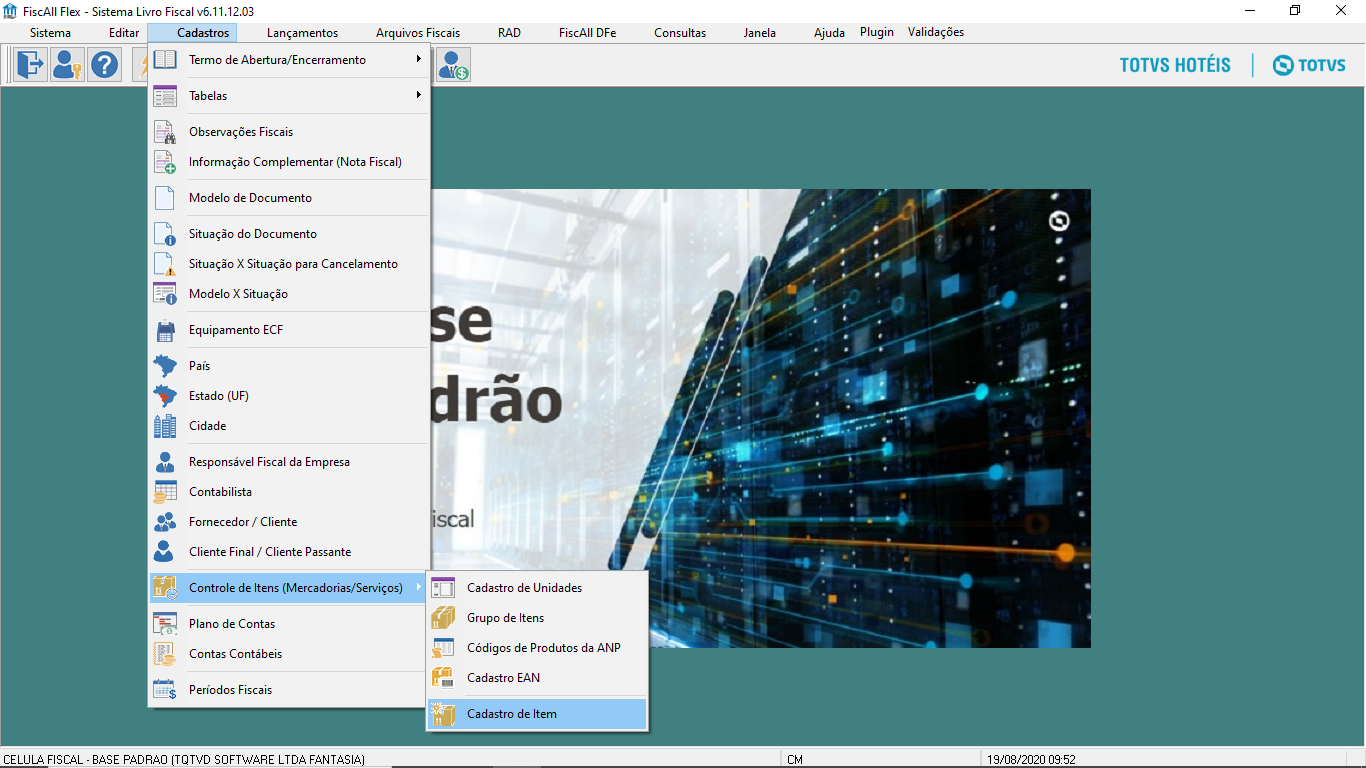Open the Validações menu
The width and height of the screenshot is (1366, 768).
[x=936, y=32]
